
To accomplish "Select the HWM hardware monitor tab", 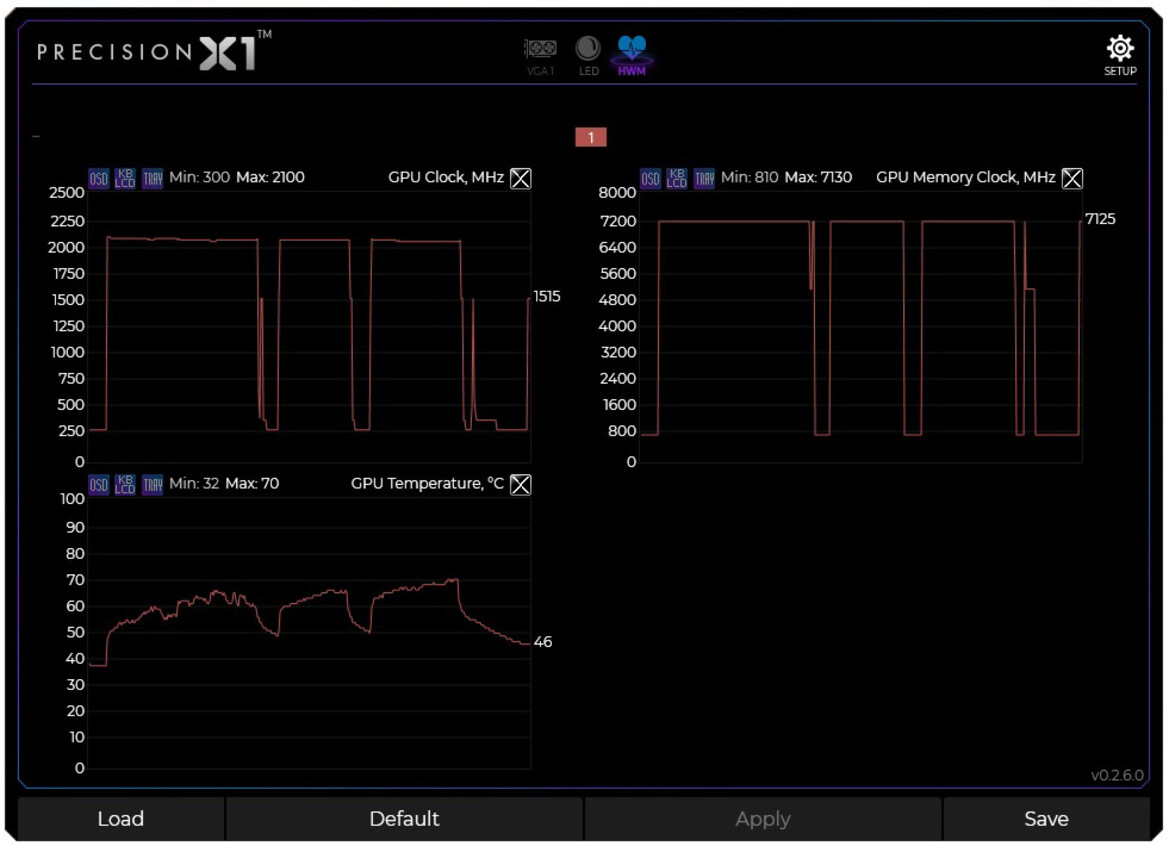I will 631,56.
